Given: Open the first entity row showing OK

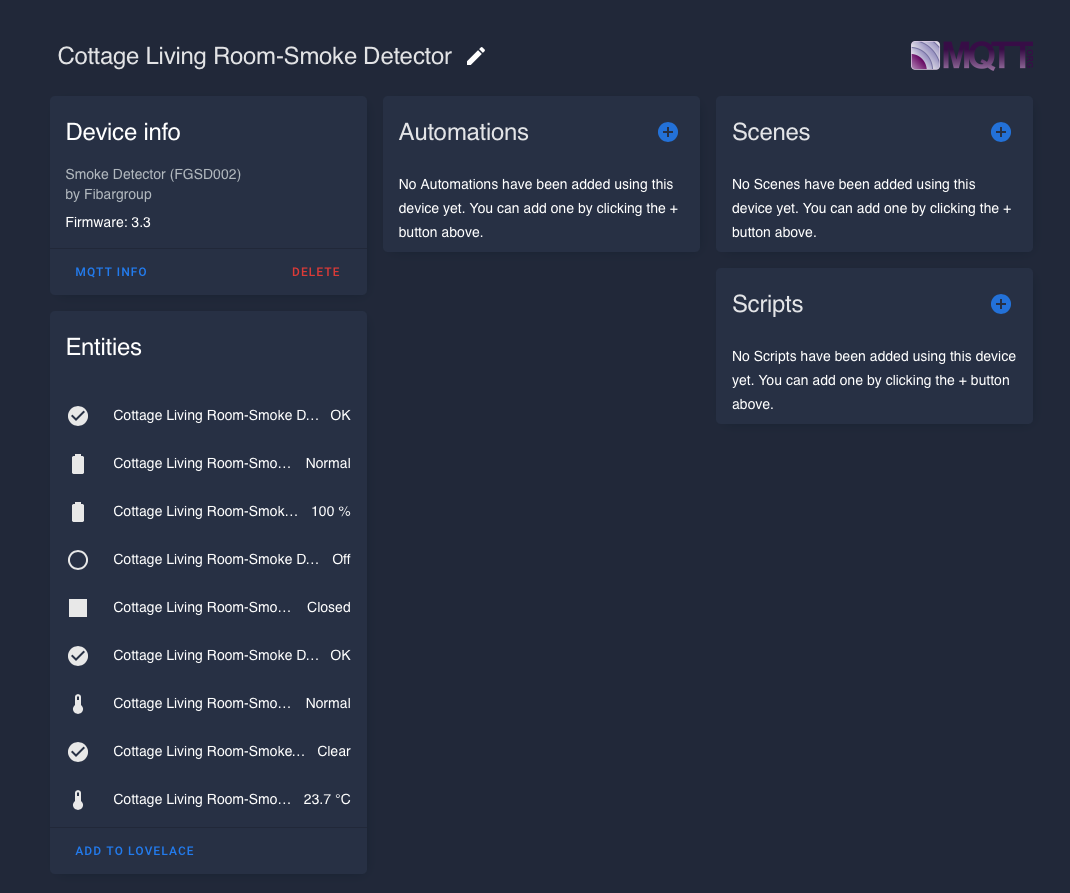Looking at the screenshot, I should (x=215, y=416).
